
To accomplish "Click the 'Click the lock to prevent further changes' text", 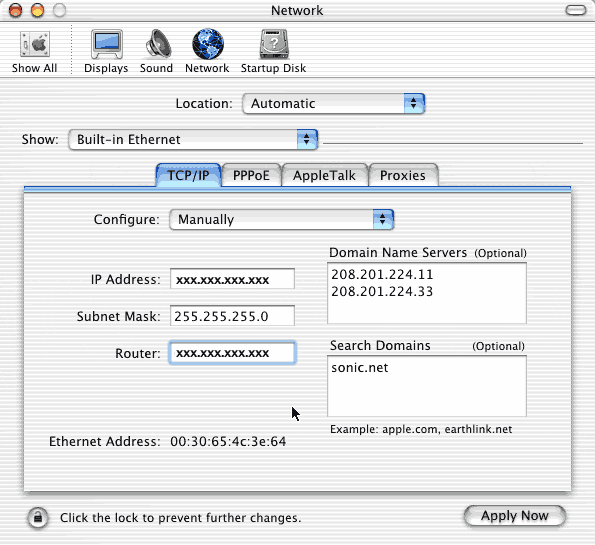I will tap(181, 518).
